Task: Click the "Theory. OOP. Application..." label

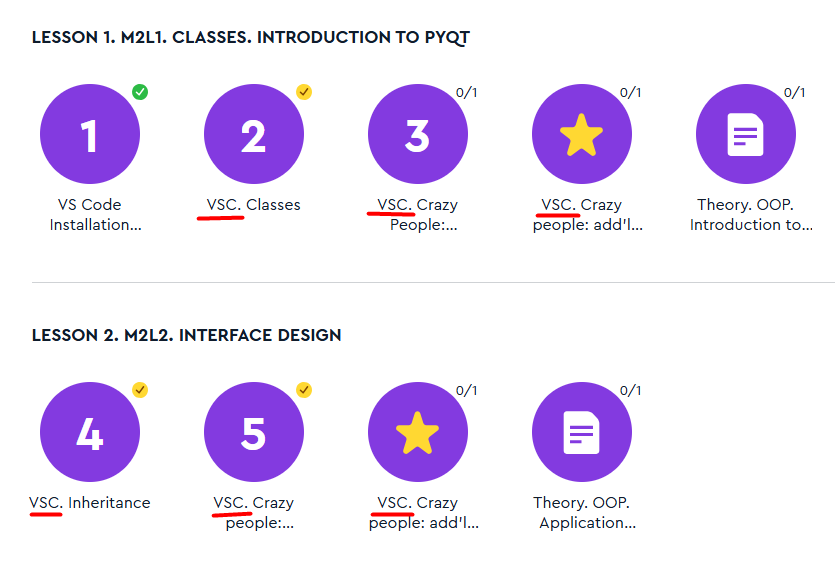Action: pyautogui.click(x=587, y=513)
